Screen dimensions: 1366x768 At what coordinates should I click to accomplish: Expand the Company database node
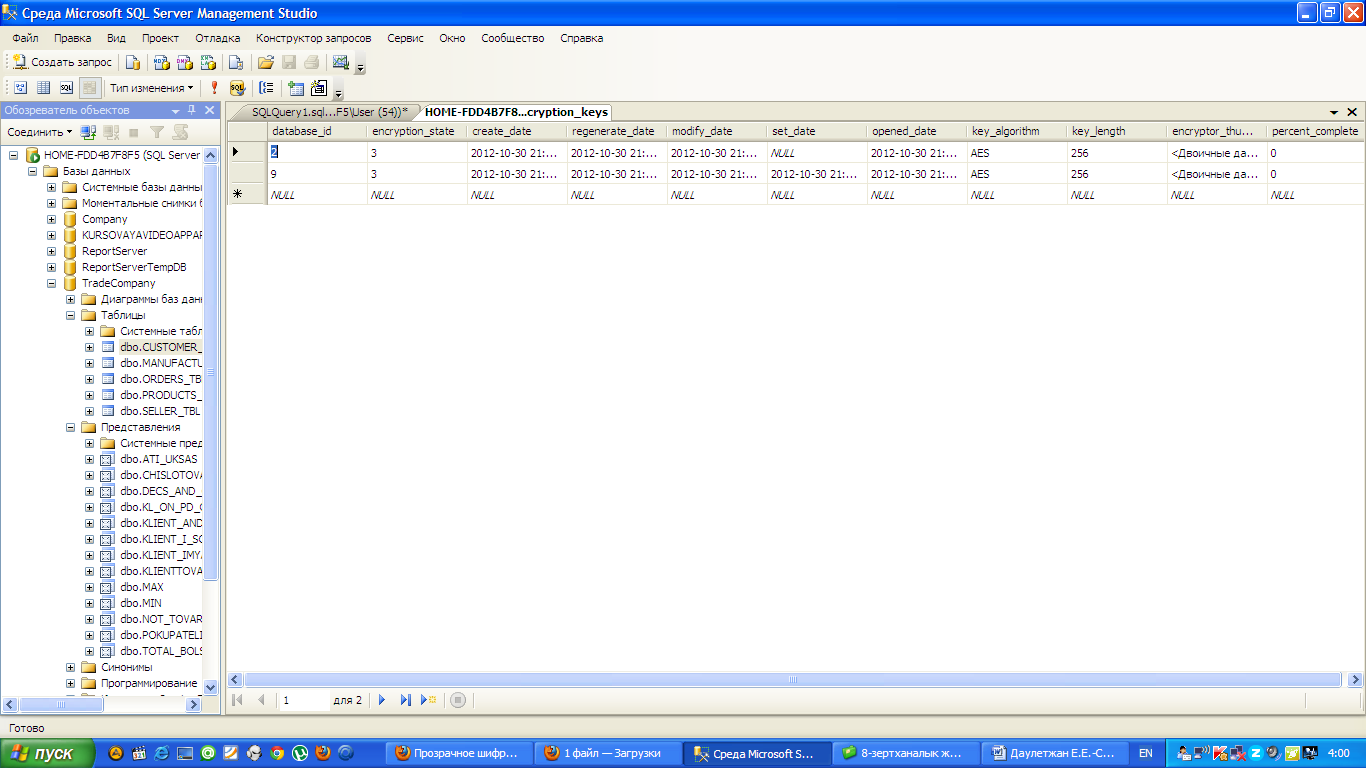click(x=52, y=219)
